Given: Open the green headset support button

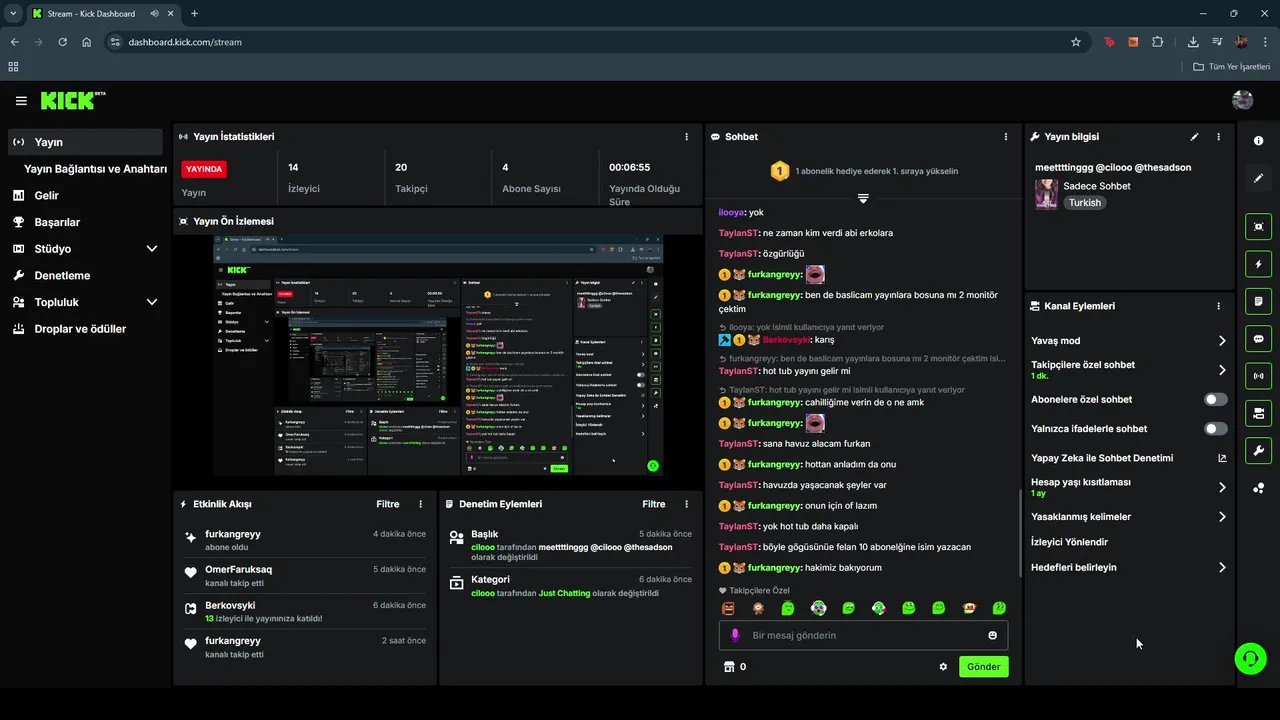Looking at the screenshot, I should (1251, 658).
